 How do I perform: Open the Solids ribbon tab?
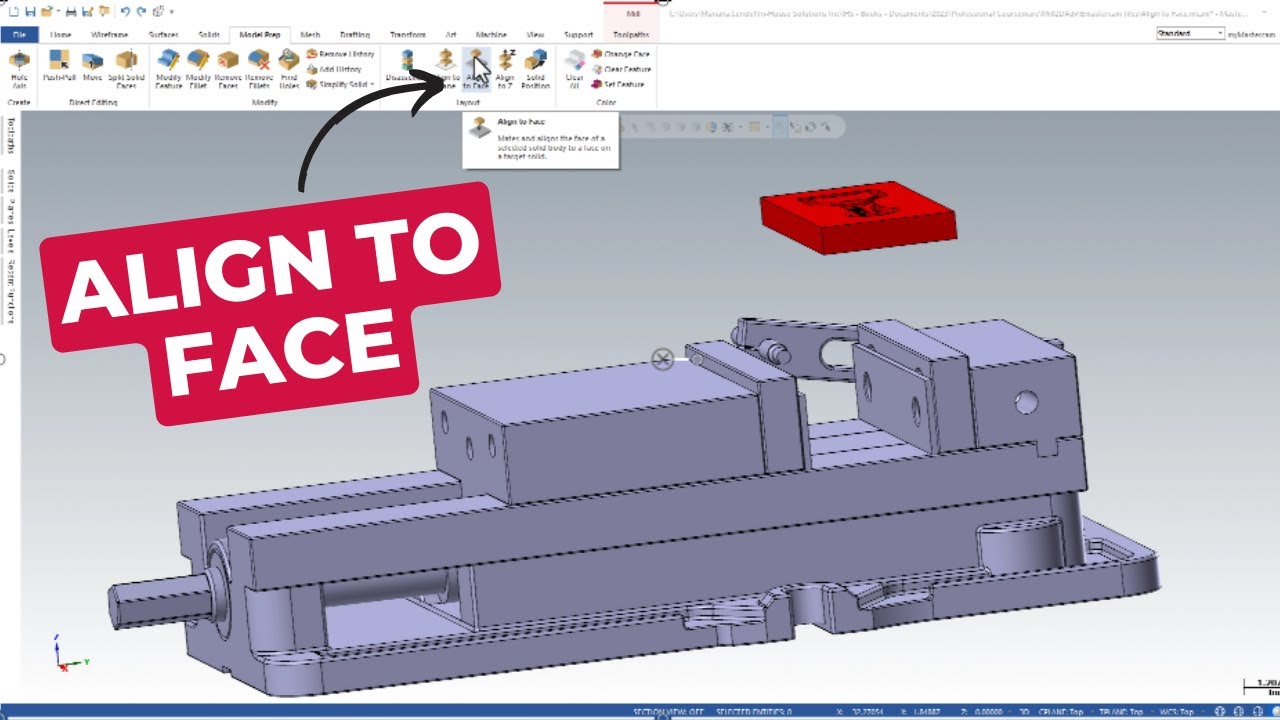(x=207, y=34)
